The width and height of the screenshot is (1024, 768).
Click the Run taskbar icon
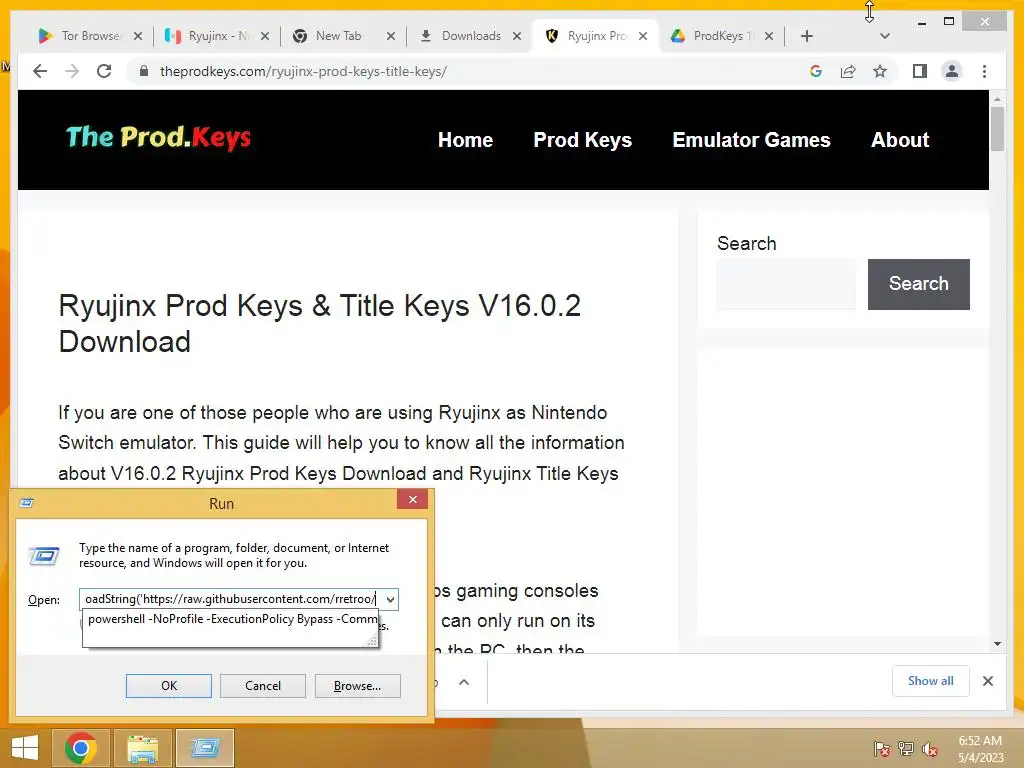[x=204, y=748]
